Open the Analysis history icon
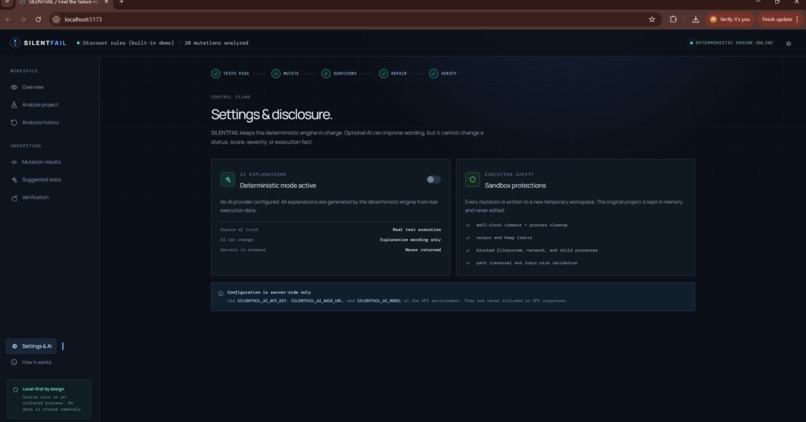 click(14, 123)
